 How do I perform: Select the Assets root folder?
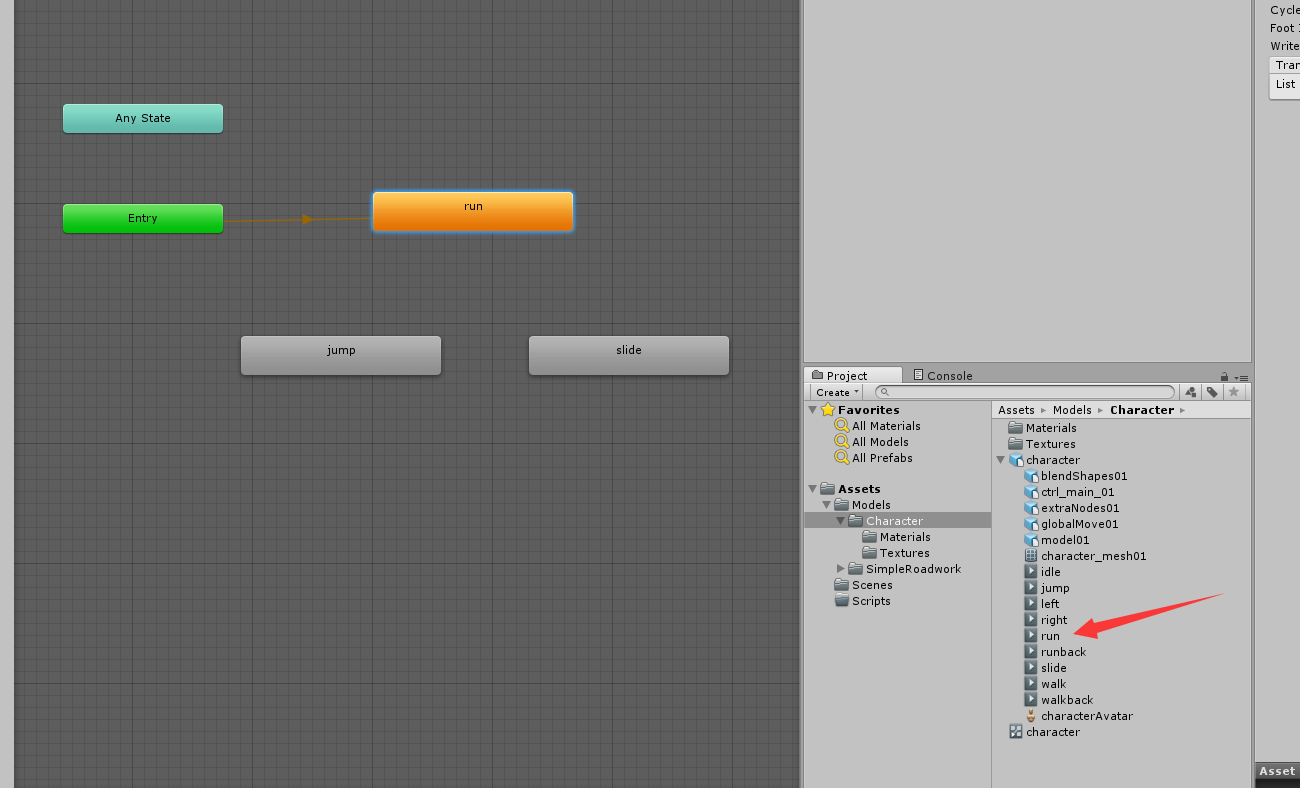[x=851, y=489]
